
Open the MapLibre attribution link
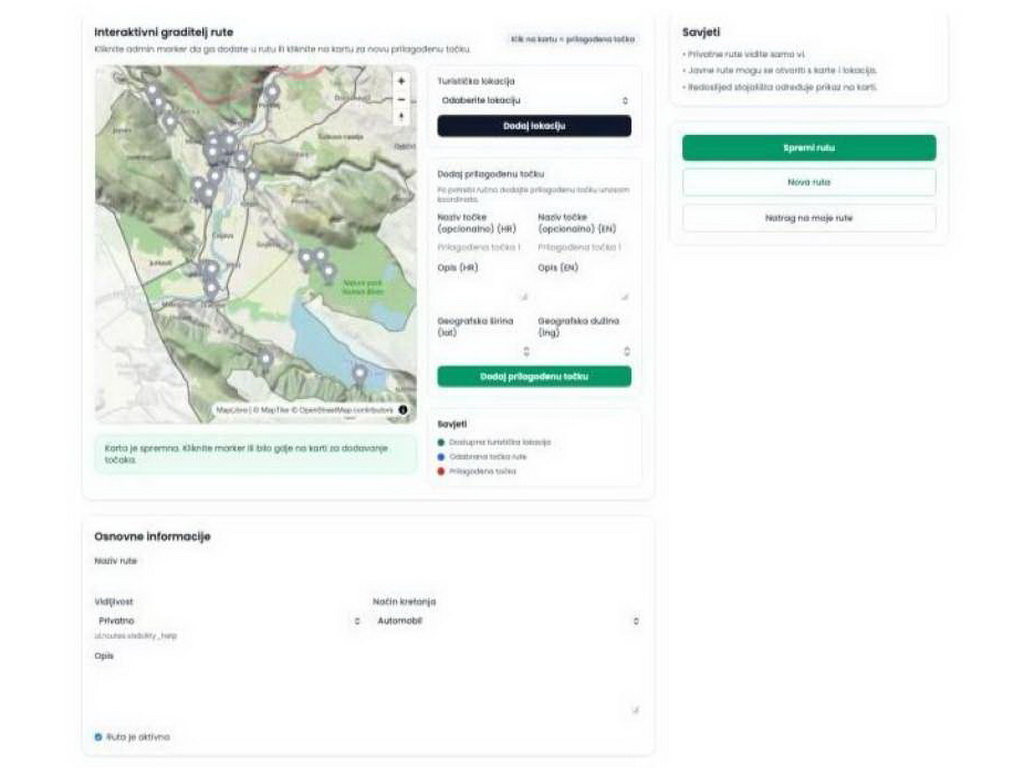point(232,410)
